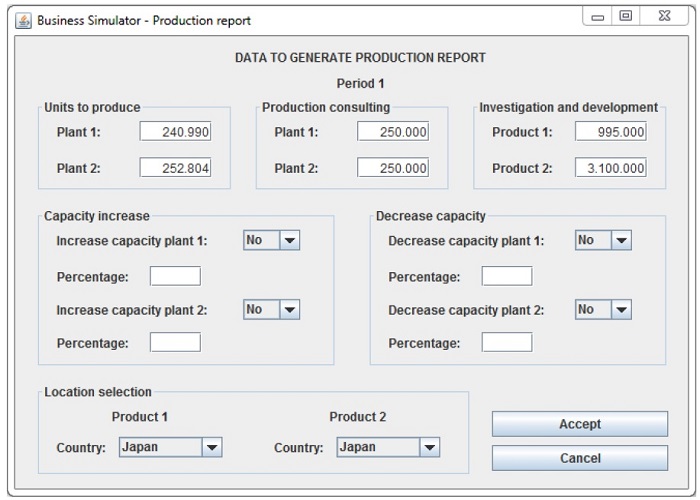Expand Decrease capacity plant 2 dropdown
Image resolution: width=700 pixels, height=500 pixels.
click(603, 310)
